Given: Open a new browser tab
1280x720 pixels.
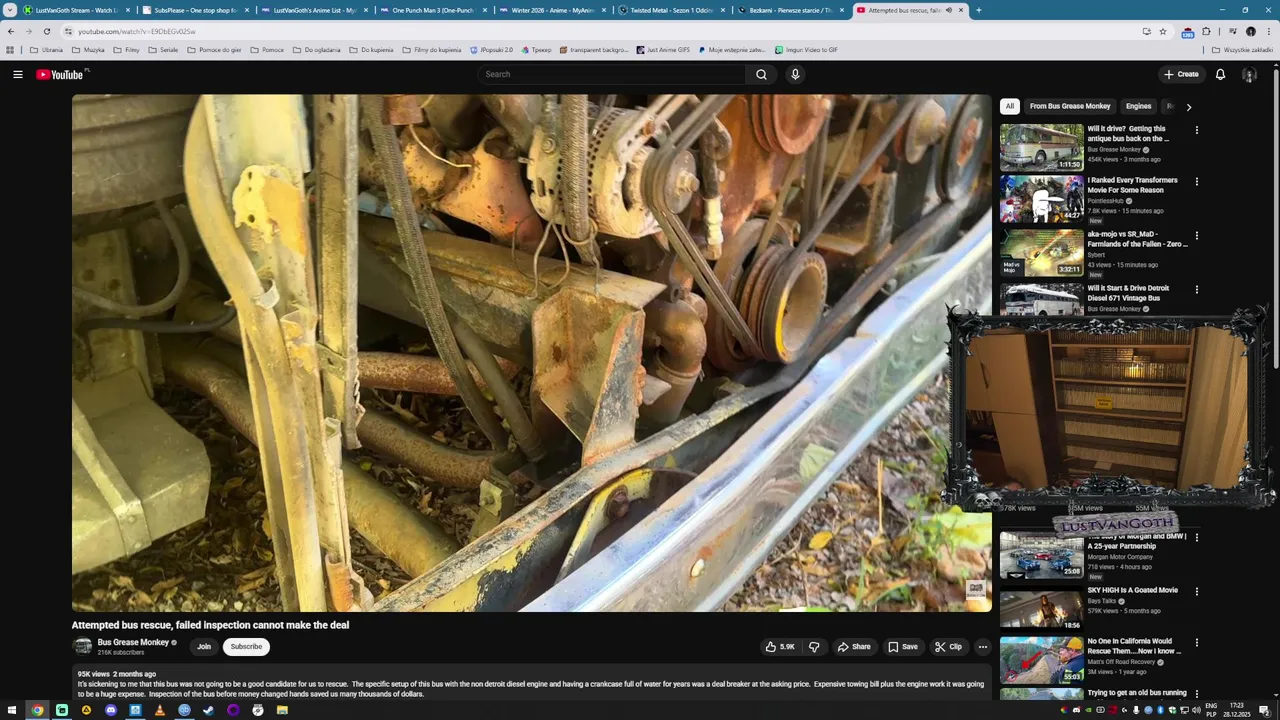Looking at the screenshot, I should pos(978,10).
